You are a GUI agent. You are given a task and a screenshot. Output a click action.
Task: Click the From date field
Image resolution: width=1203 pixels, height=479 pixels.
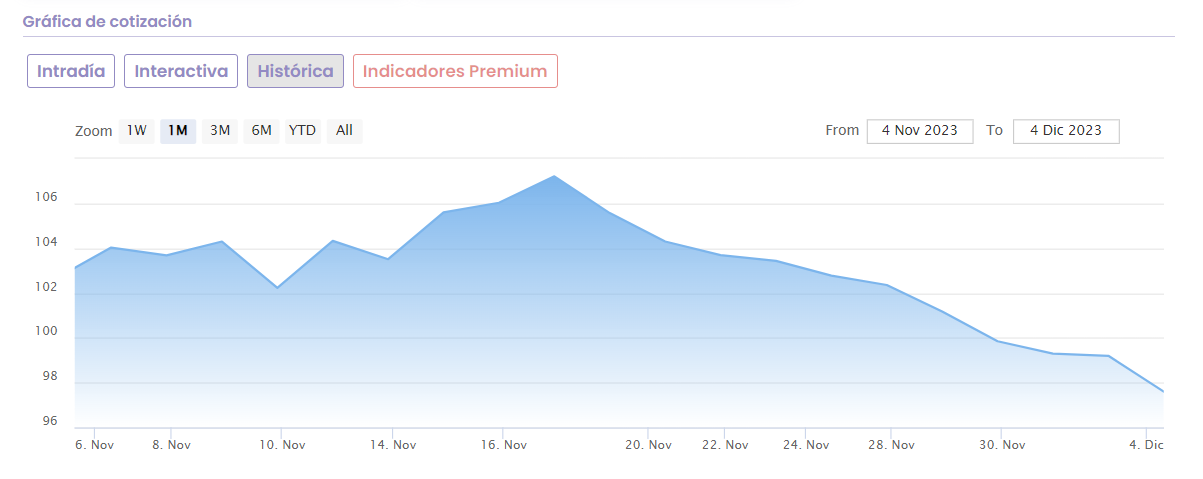[920, 131]
